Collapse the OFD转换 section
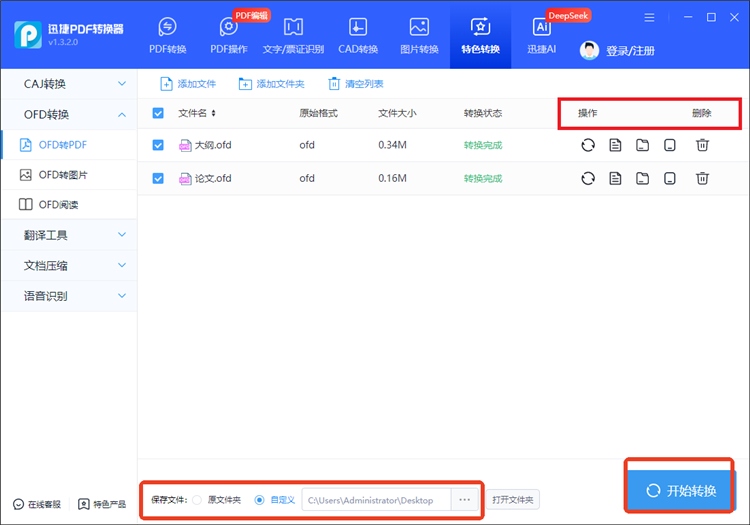750x525 pixels. pos(69,114)
